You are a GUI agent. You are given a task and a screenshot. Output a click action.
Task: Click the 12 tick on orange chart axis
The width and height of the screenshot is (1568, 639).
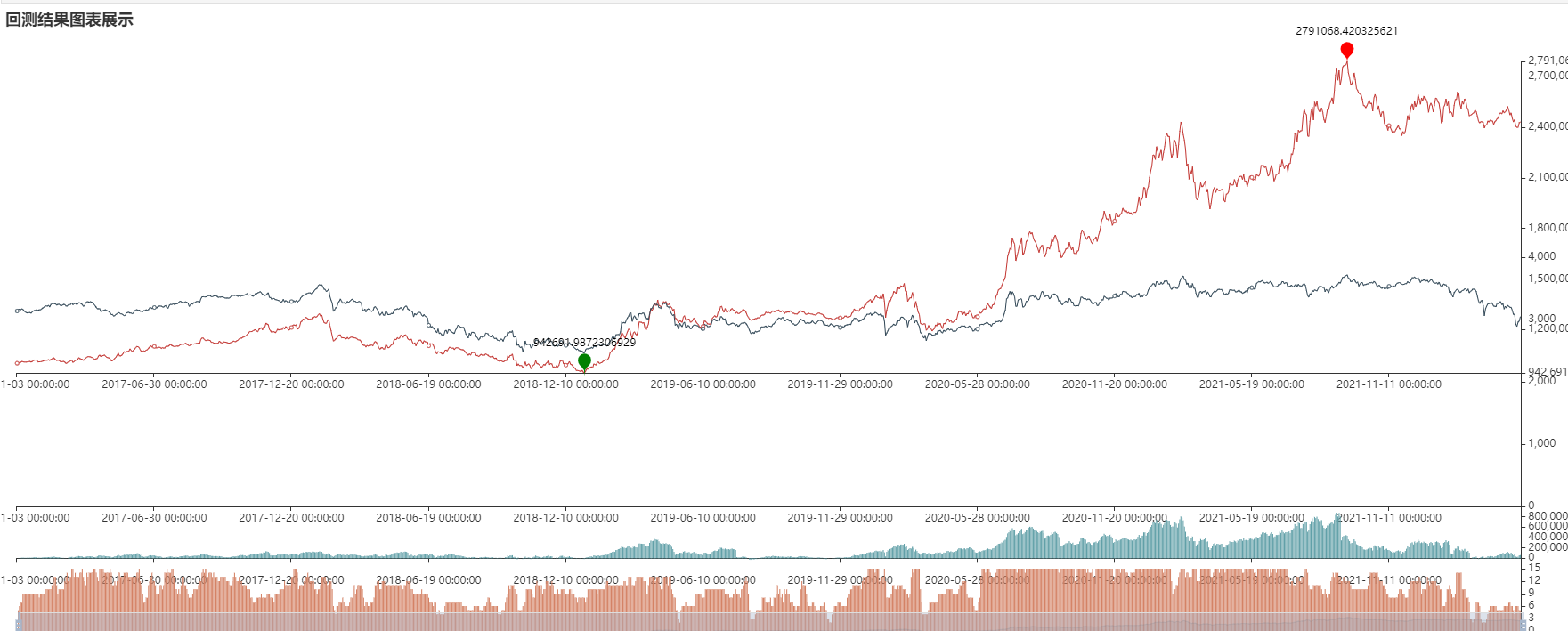click(1534, 580)
